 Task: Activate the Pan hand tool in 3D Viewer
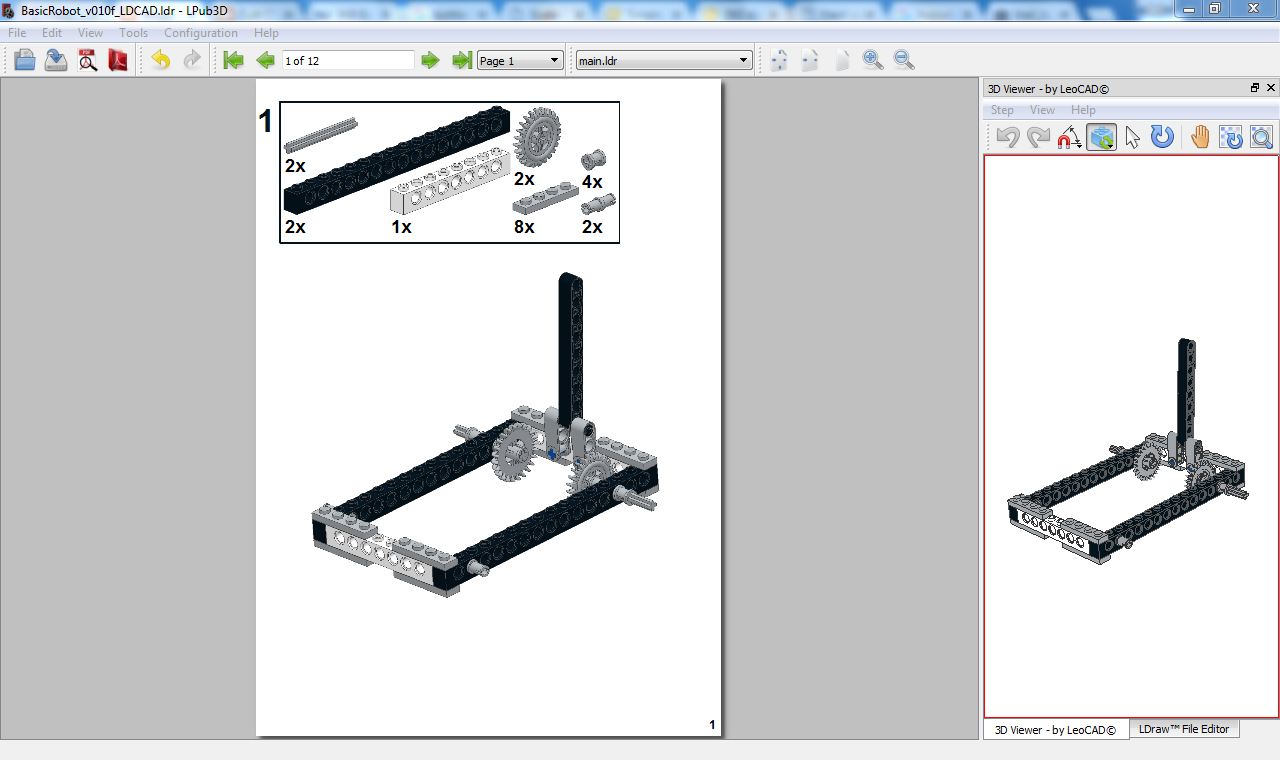pyautogui.click(x=1199, y=137)
